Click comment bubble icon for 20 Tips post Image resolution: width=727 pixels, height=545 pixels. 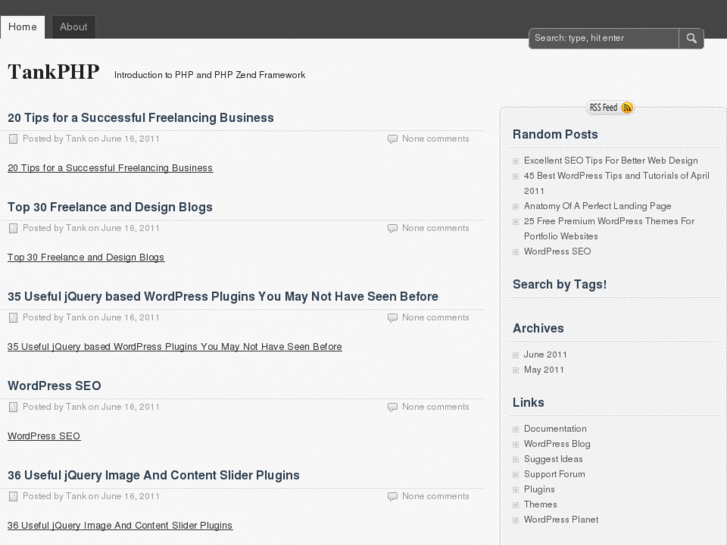(x=392, y=139)
